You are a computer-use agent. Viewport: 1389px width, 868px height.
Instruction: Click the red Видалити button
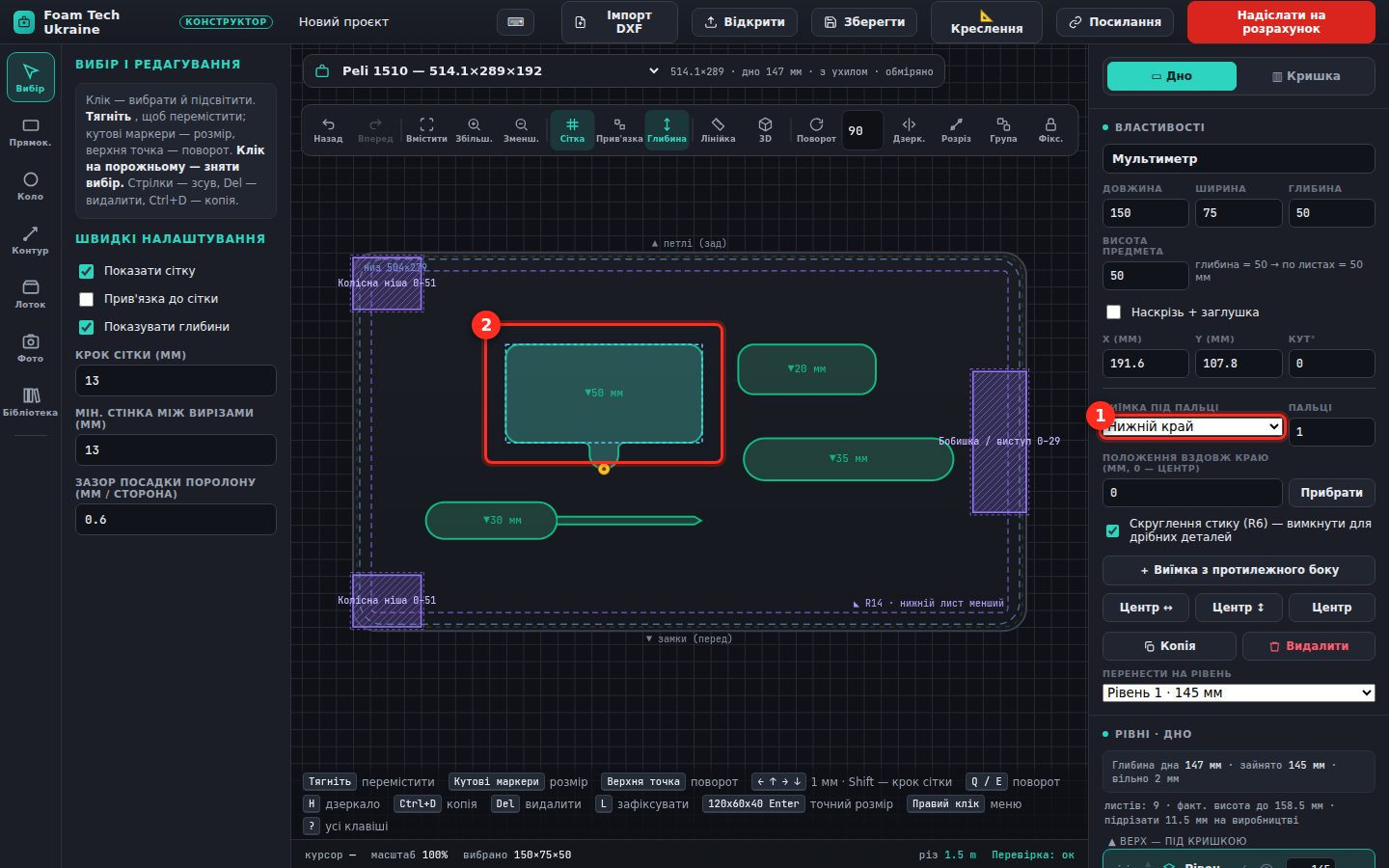(x=1308, y=646)
